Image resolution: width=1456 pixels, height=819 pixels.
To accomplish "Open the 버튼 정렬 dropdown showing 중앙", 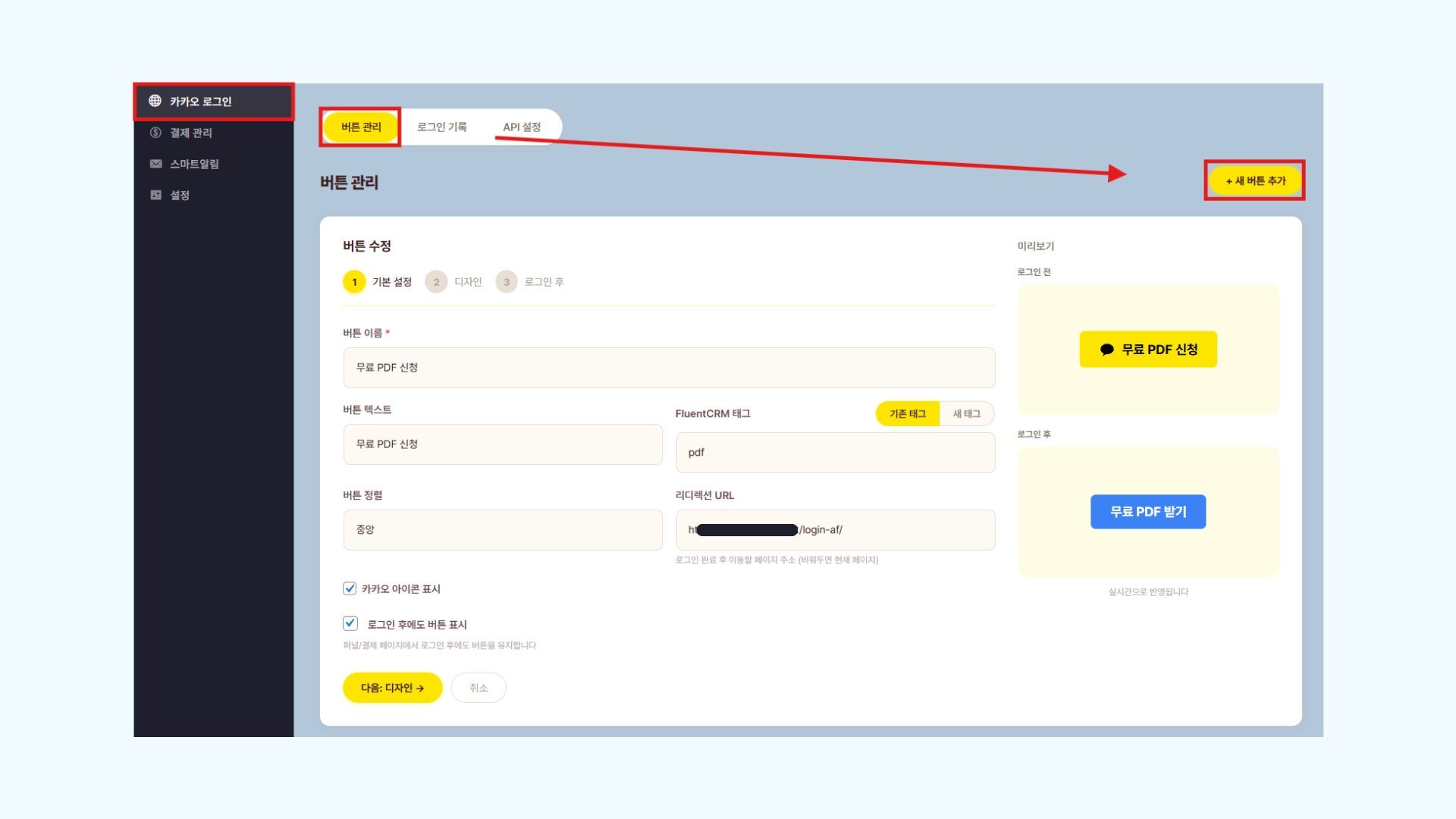I will click(x=502, y=529).
